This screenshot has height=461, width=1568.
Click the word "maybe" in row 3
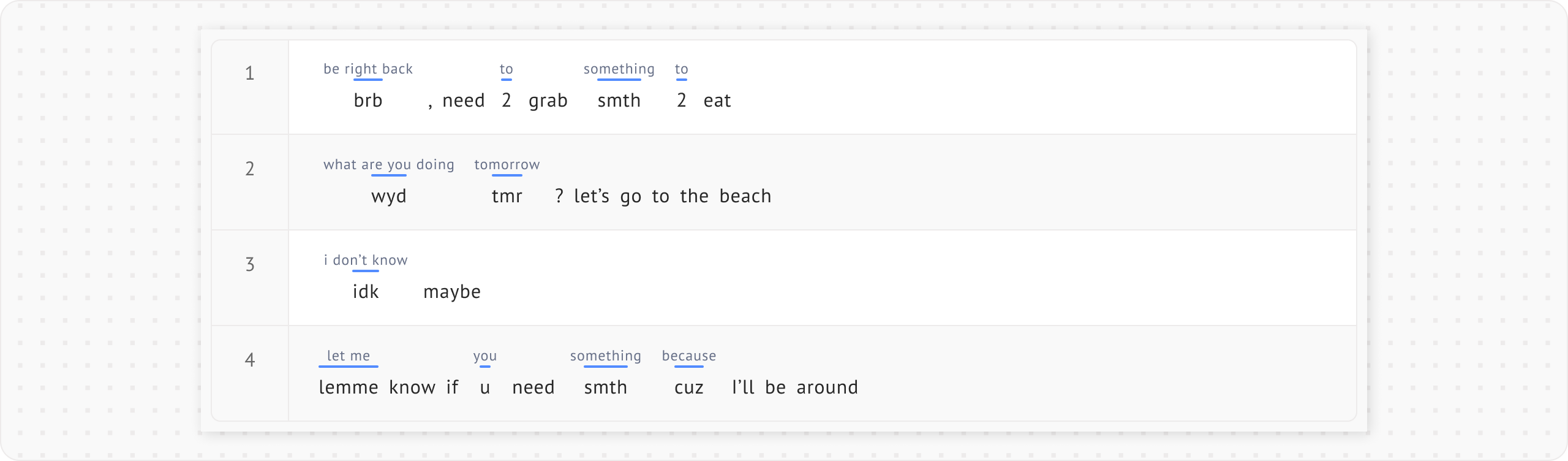point(452,292)
